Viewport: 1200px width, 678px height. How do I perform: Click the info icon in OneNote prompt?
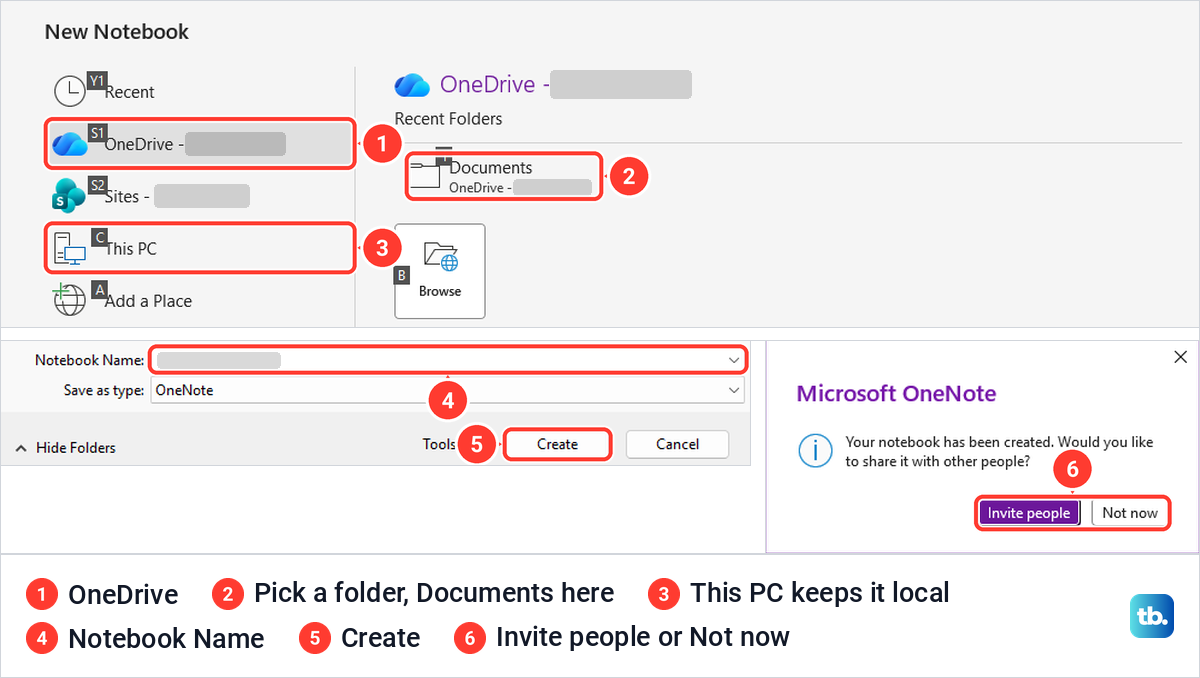(x=815, y=451)
